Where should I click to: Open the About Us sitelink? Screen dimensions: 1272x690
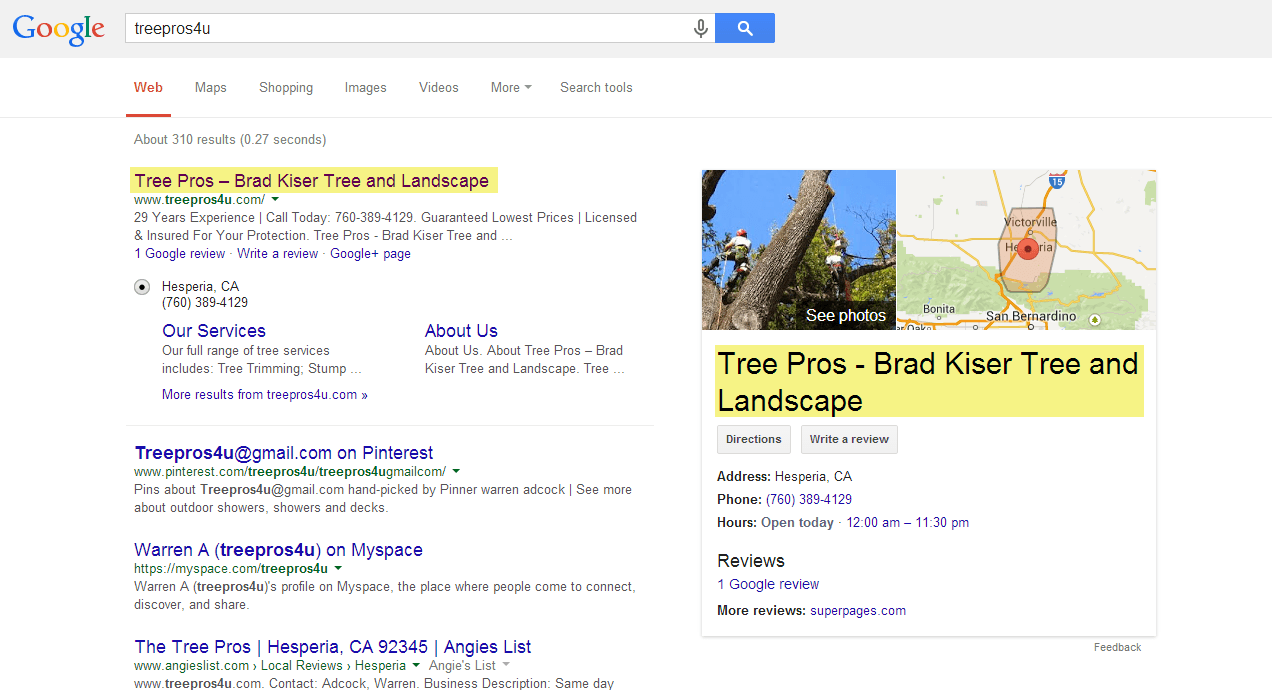tap(461, 331)
